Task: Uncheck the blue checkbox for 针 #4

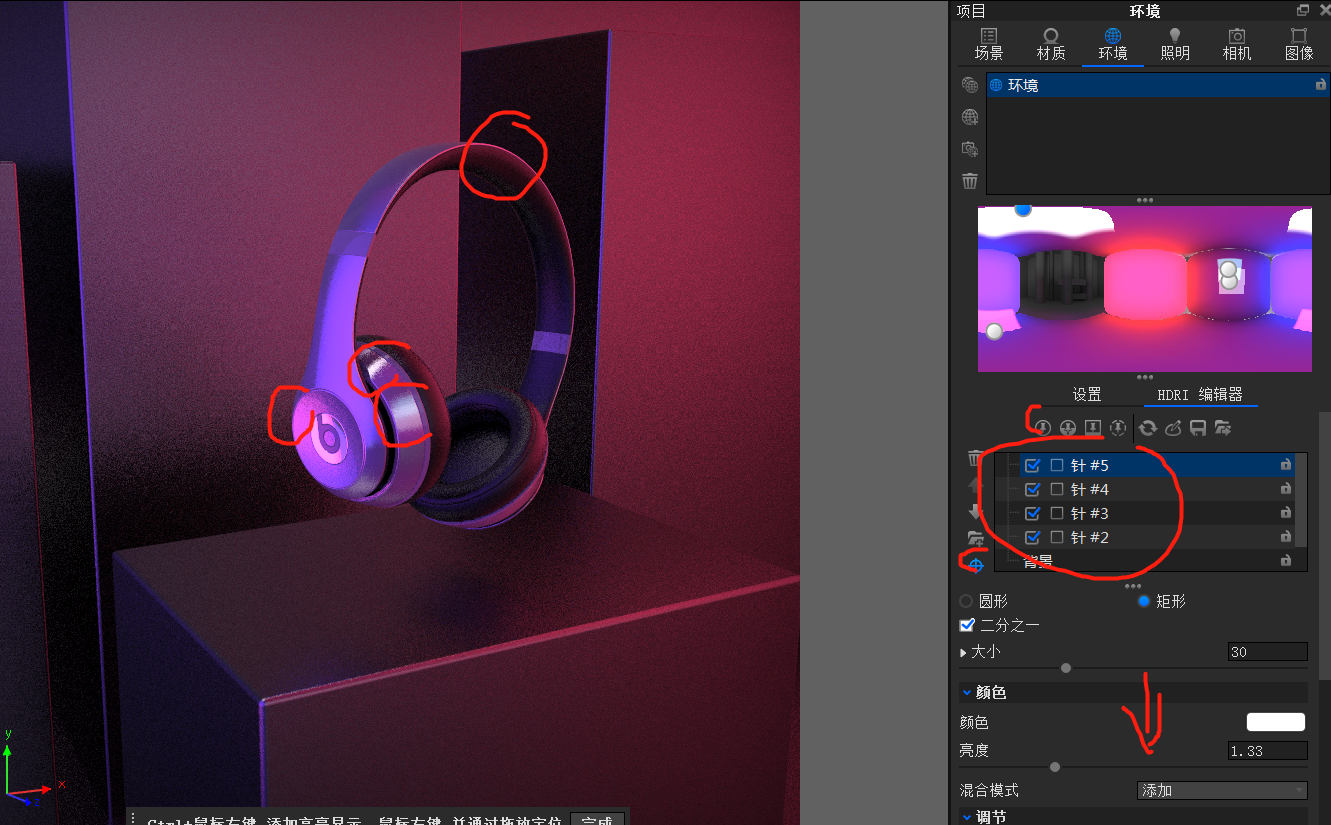Action: click(1033, 489)
